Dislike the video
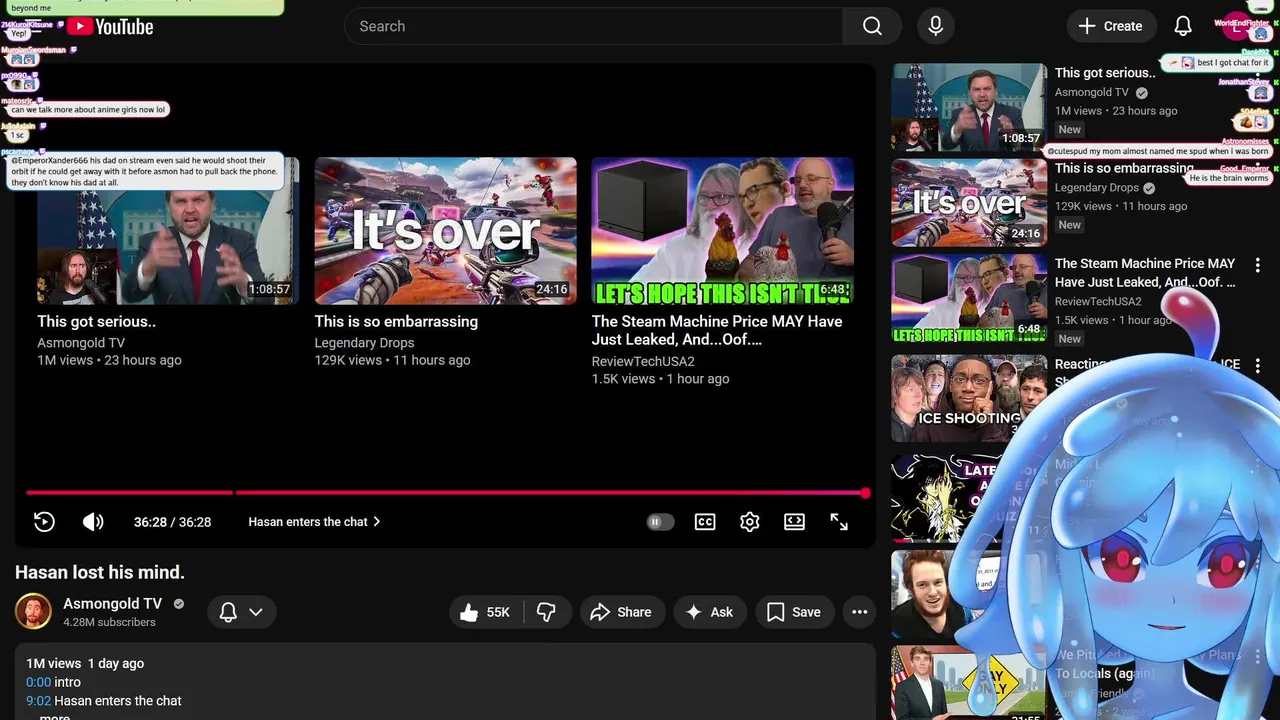This screenshot has width=1280, height=720. [547, 612]
